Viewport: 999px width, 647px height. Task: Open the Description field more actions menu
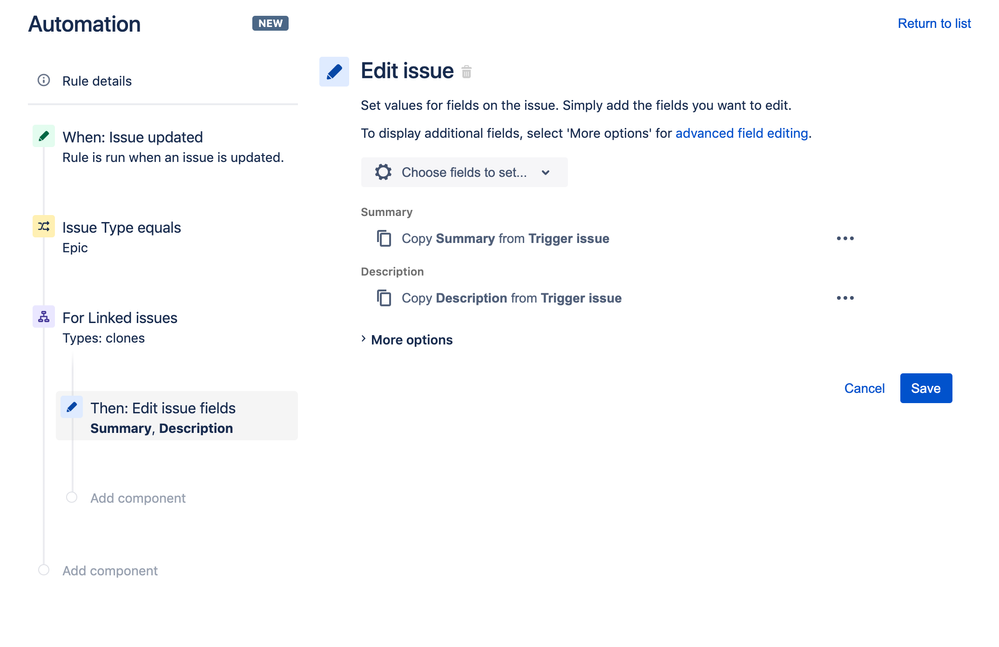[845, 298]
